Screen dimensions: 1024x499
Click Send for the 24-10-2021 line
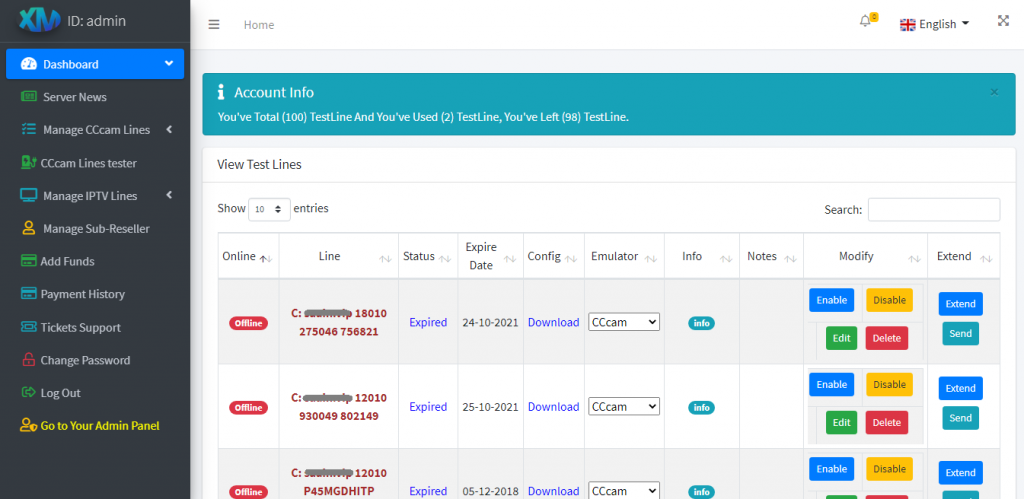[x=961, y=333]
